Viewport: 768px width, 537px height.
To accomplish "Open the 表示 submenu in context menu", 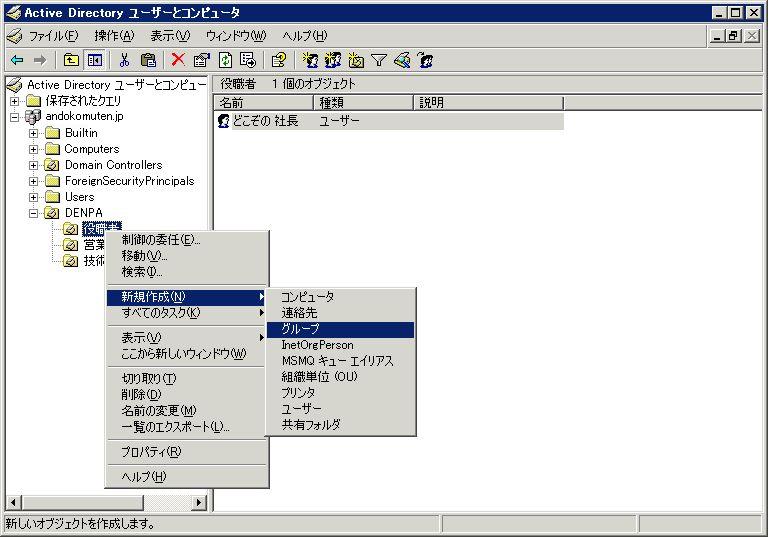I will (187, 338).
